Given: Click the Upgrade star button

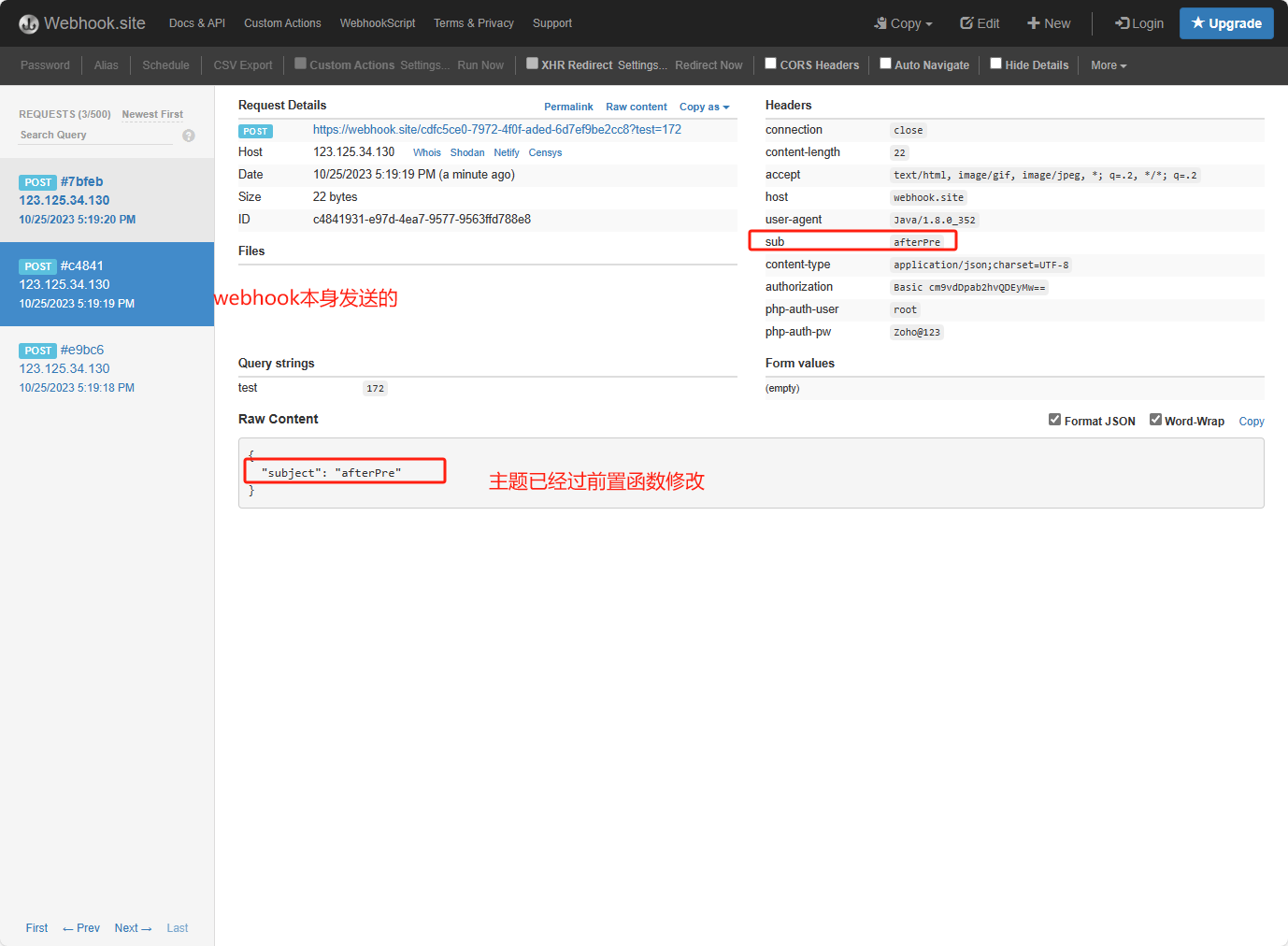Looking at the screenshot, I should click(x=1225, y=23).
